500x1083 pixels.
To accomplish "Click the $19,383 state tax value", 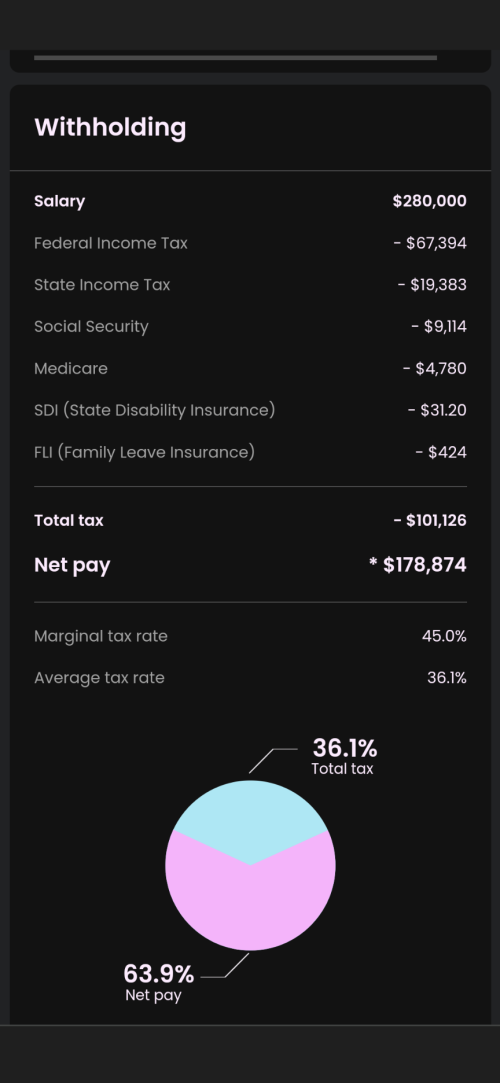I will click(x=432, y=285).
